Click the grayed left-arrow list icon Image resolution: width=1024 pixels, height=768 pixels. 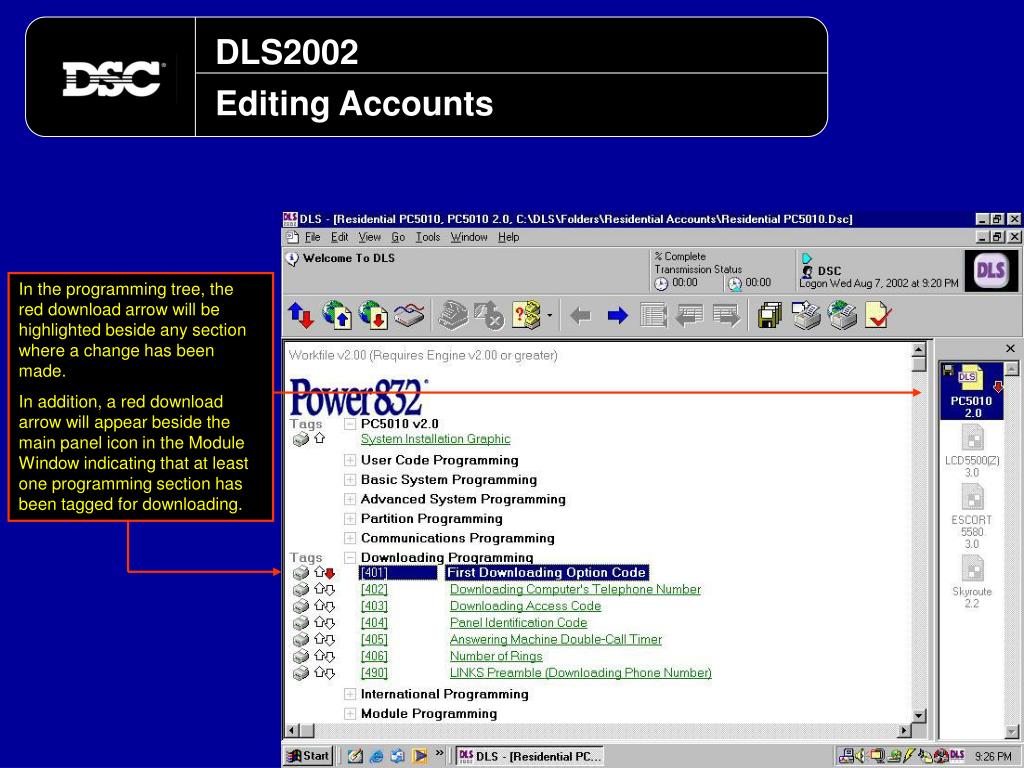pos(690,315)
